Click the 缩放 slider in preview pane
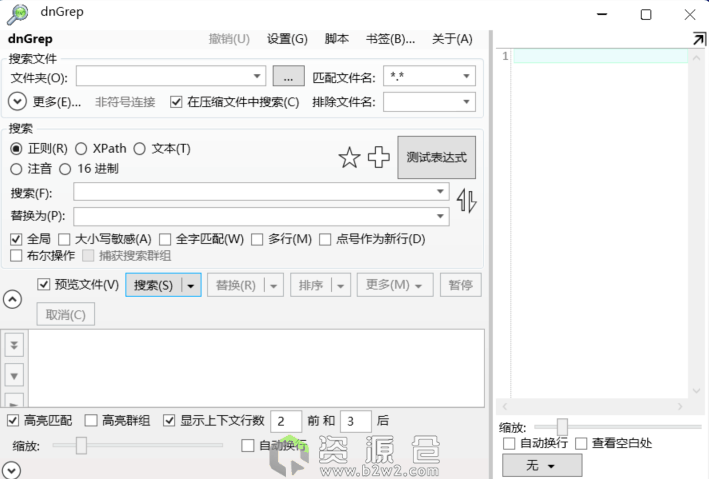This screenshot has height=479, width=709. coord(563,426)
